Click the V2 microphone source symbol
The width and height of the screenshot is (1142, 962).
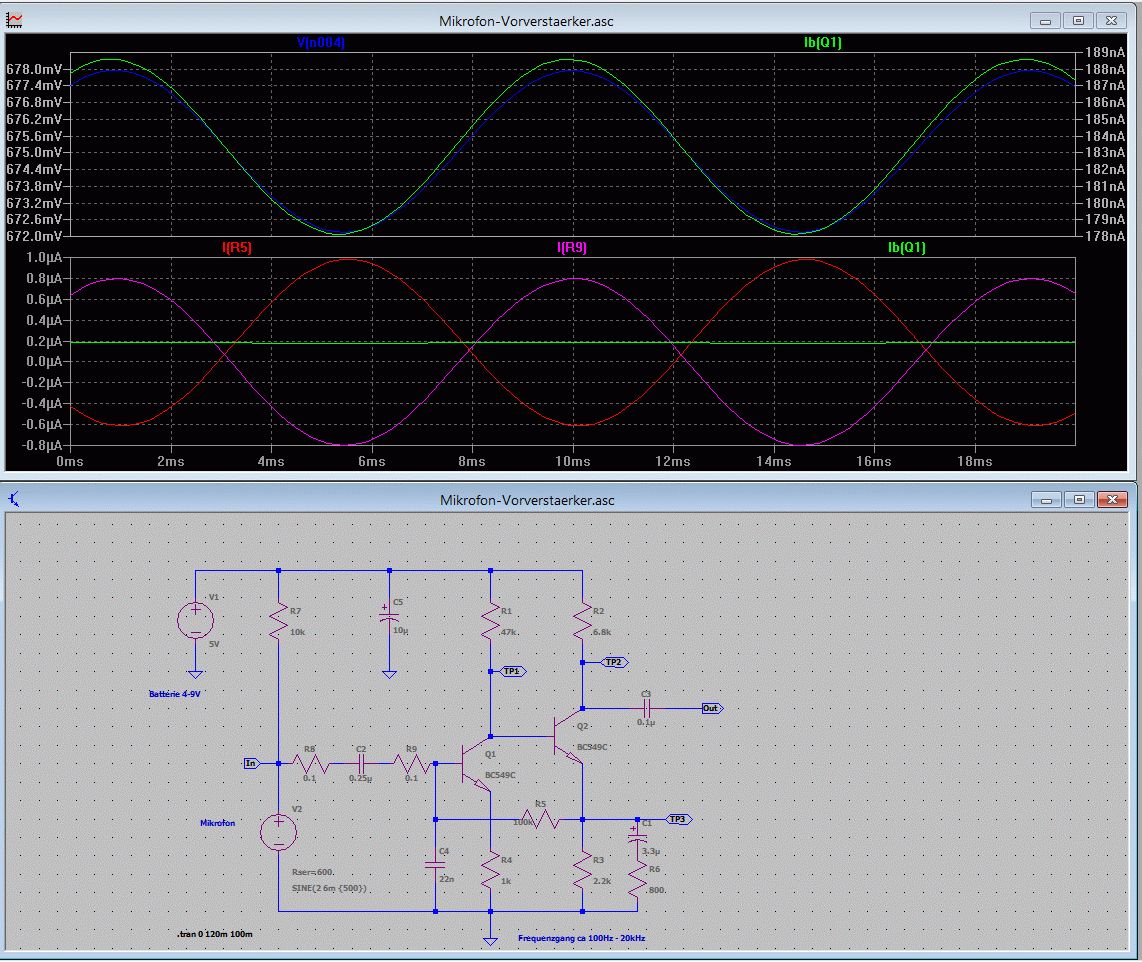(278, 832)
